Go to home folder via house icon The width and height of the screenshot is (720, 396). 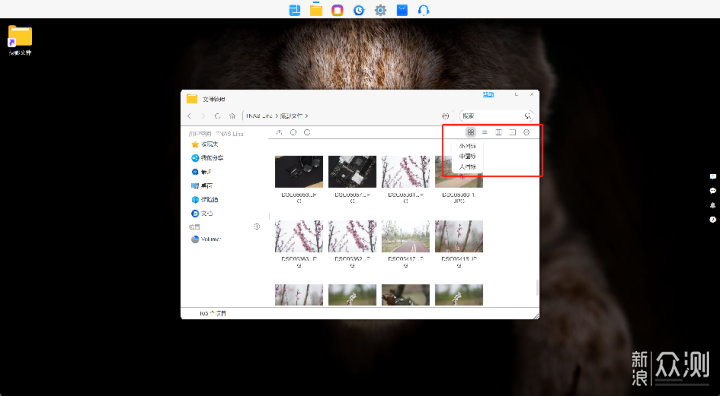coord(232,116)
